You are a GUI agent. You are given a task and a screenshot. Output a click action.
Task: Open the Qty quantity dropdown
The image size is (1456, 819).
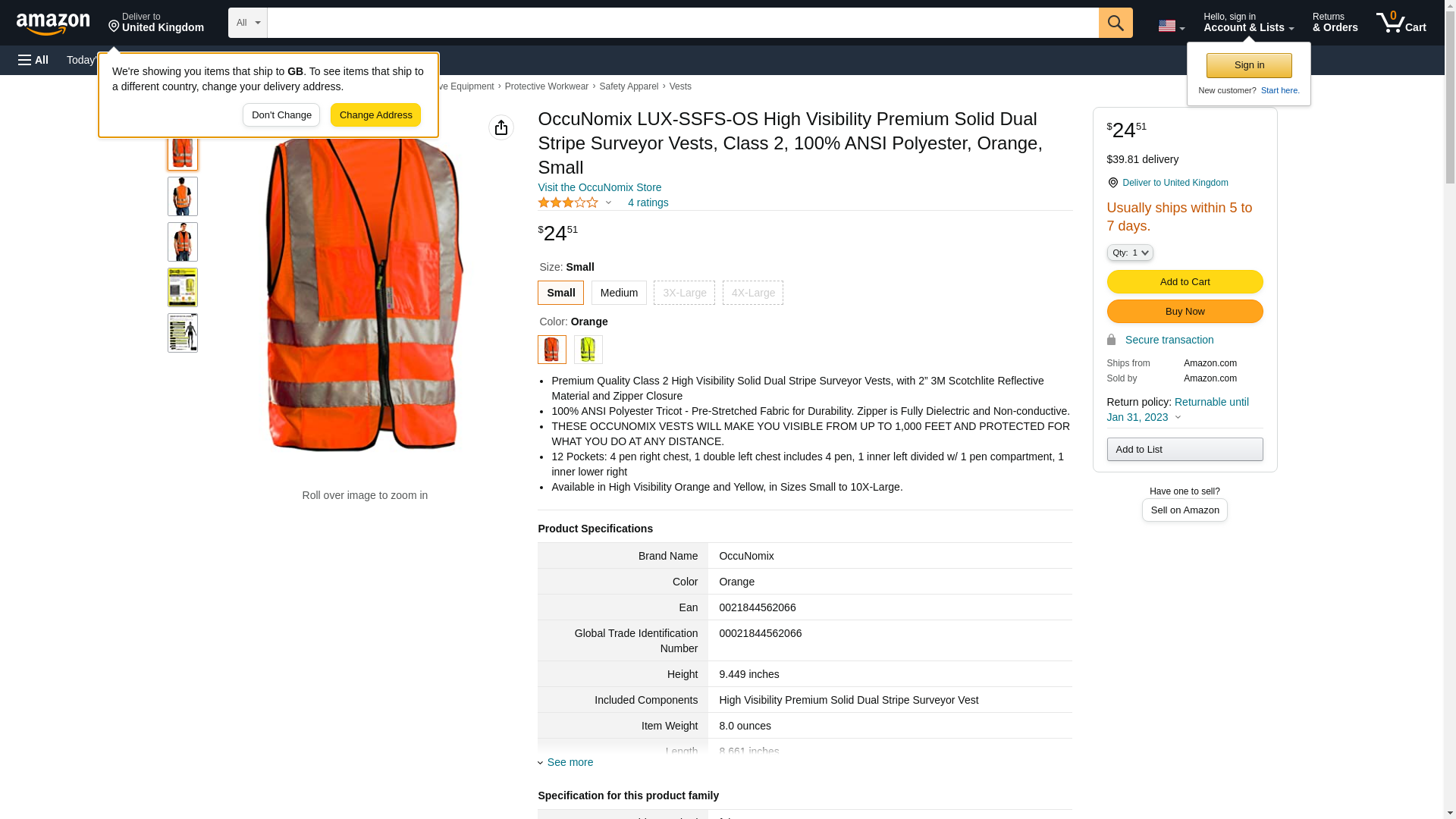[1129, 253]
